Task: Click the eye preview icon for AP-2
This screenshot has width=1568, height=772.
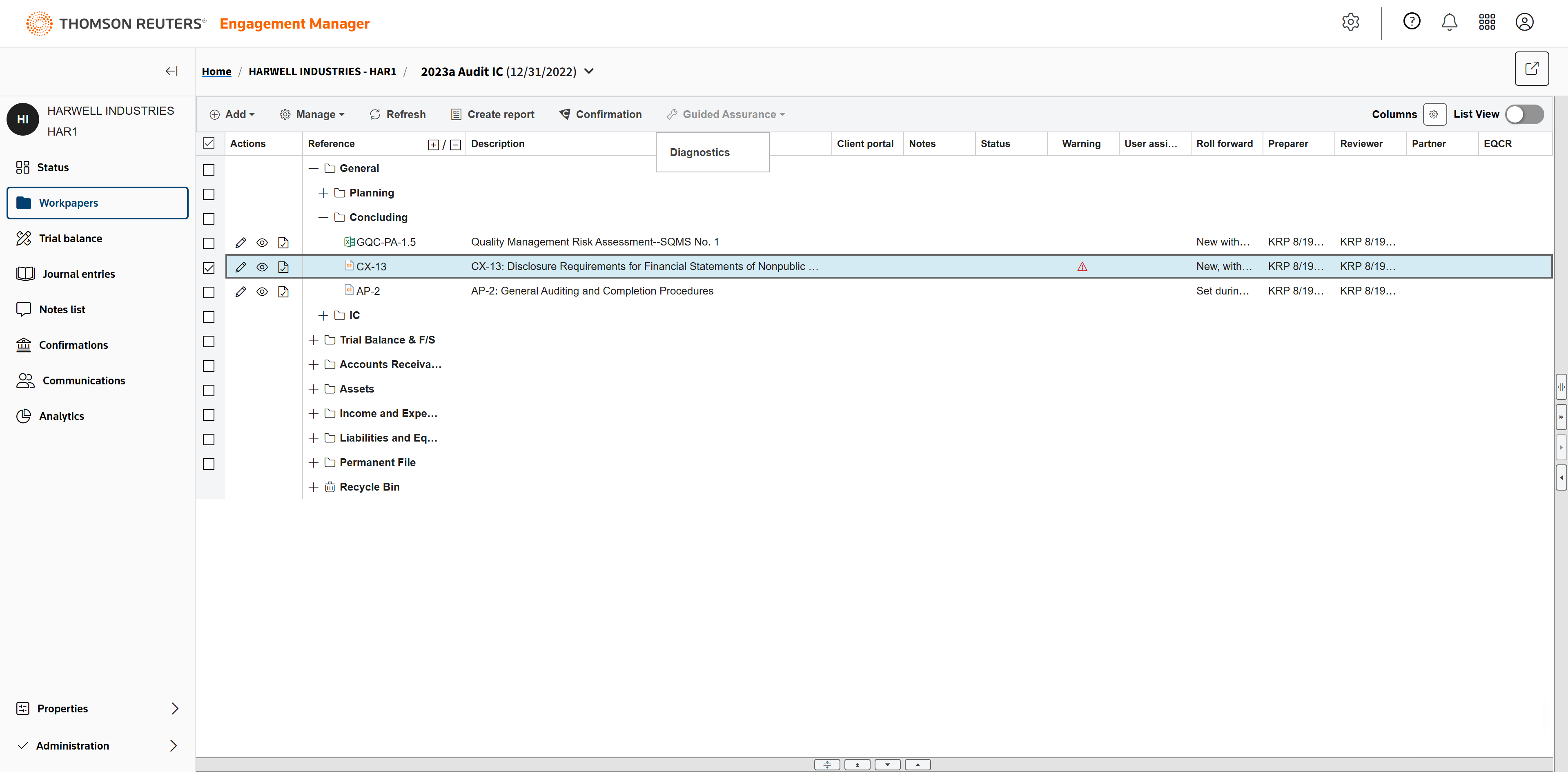Action: pos(262,292)
